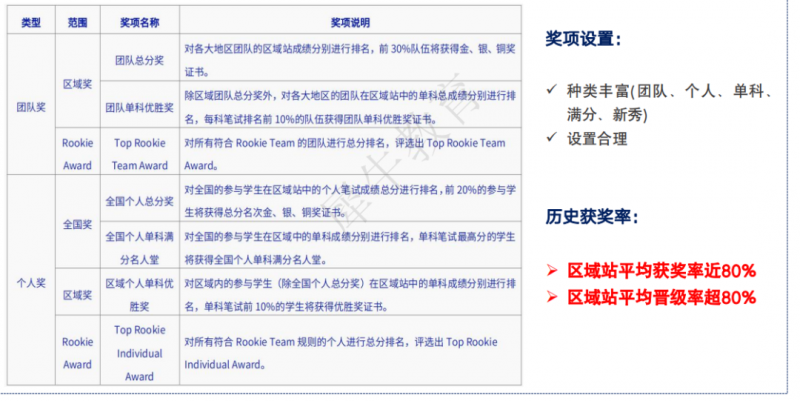Viewport: 800px width, 401px height.
Task: Click the checkmark beside 种类丰富
Action: (551, 90)
